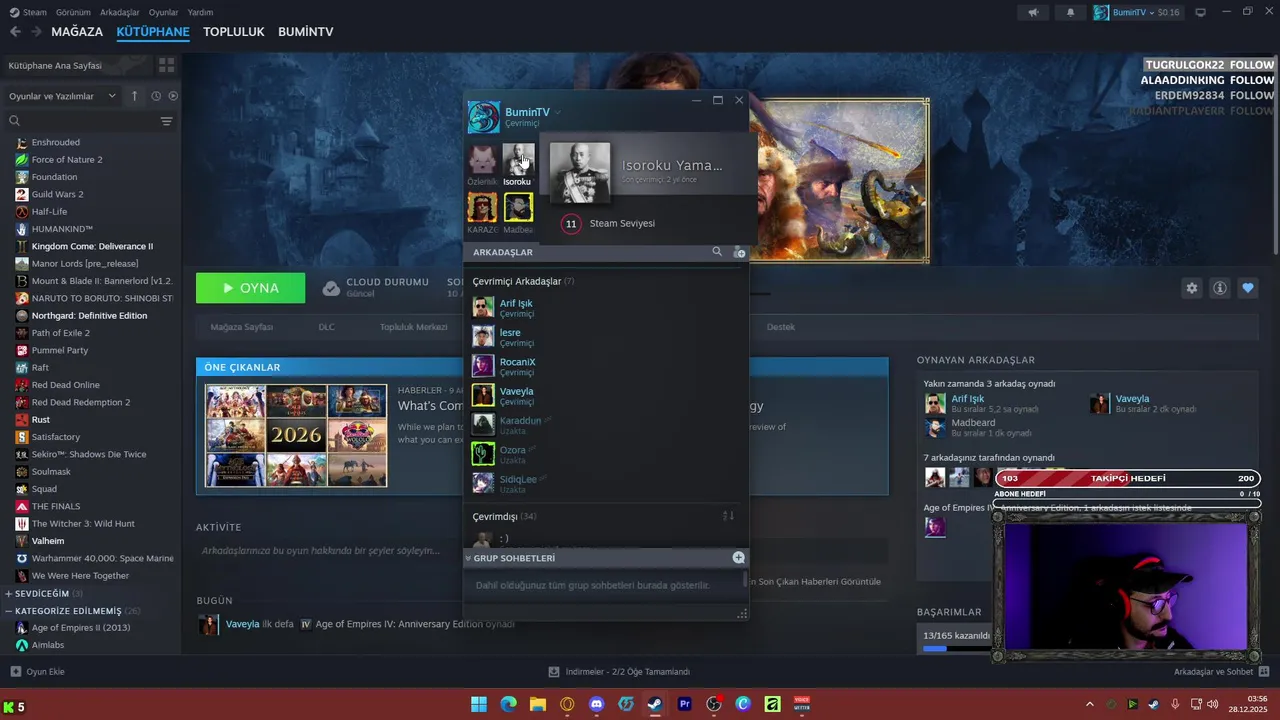Open the Mağaza Sayfası tab
The width and height of the screenshot is (1280, 720).
click(242, 327)
